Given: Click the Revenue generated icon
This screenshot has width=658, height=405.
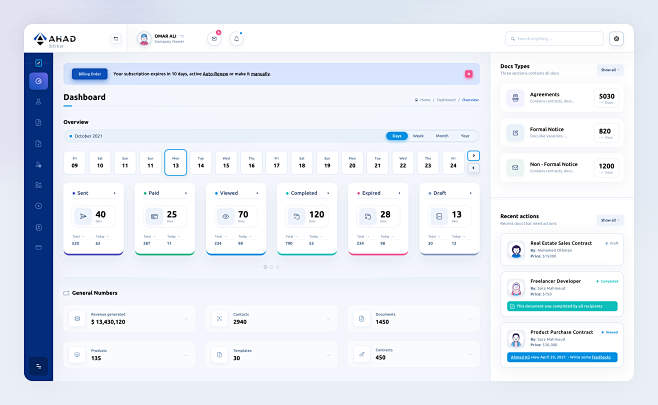Looking at the screenshot, I should click(77, 318).
